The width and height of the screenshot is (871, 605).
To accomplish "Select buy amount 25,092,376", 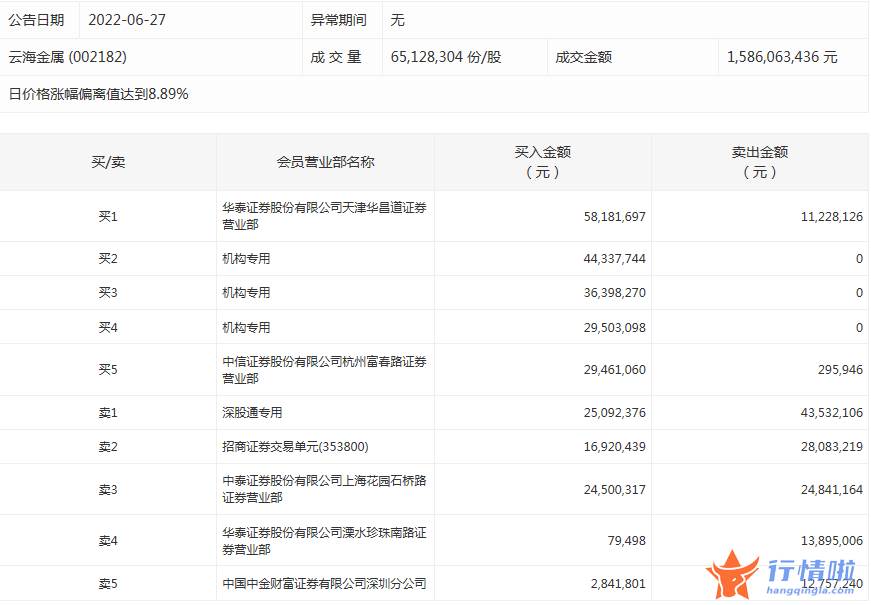I will (614, 413).
